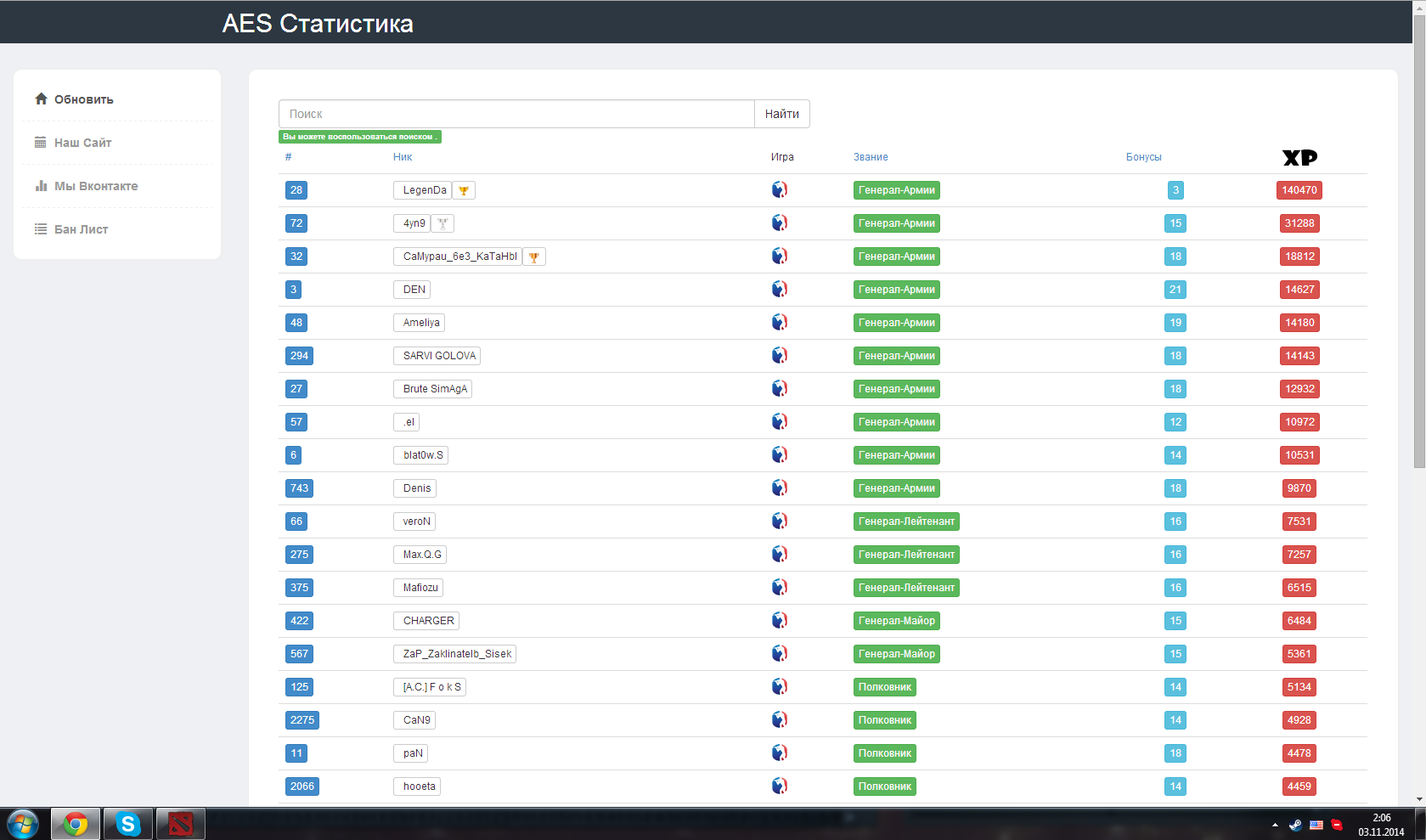1426x840 pixels.
Task: Show hidden system tray icons arrow
Action: 1275,825
